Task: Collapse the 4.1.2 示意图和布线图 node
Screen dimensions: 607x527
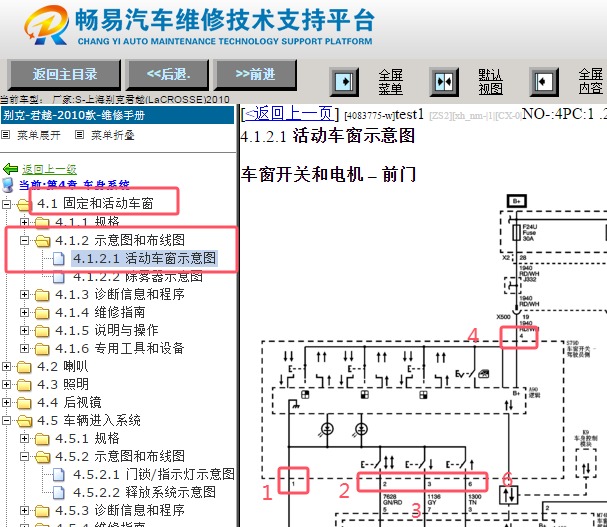Action: pyautogui.click(x=24, y=240)
